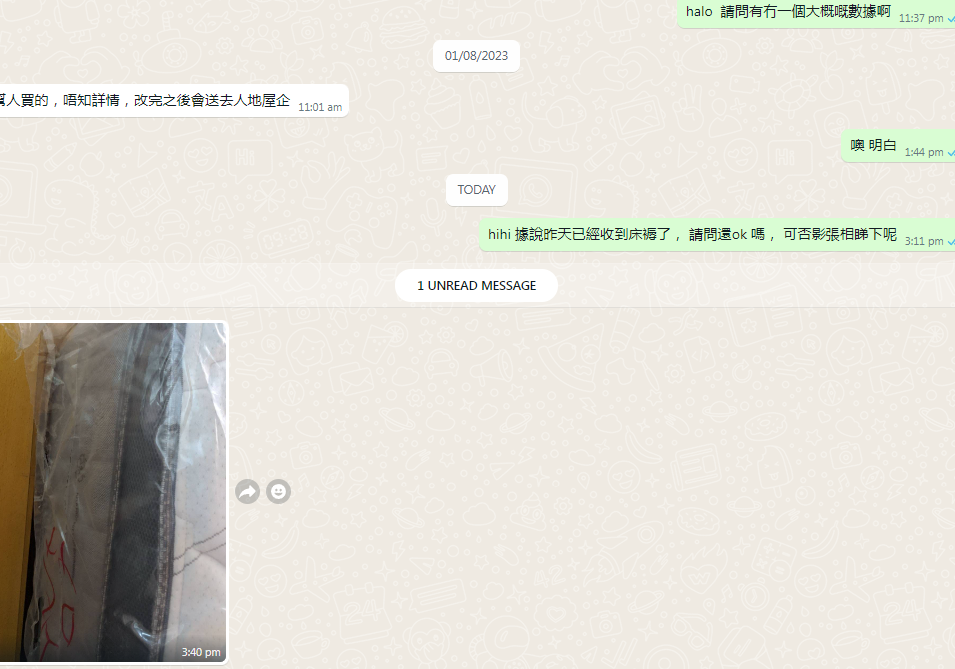This screenshot has height=669, width=955.
Task: Click the 11:01 am timestamp on received message
Action: click(320, 107)
